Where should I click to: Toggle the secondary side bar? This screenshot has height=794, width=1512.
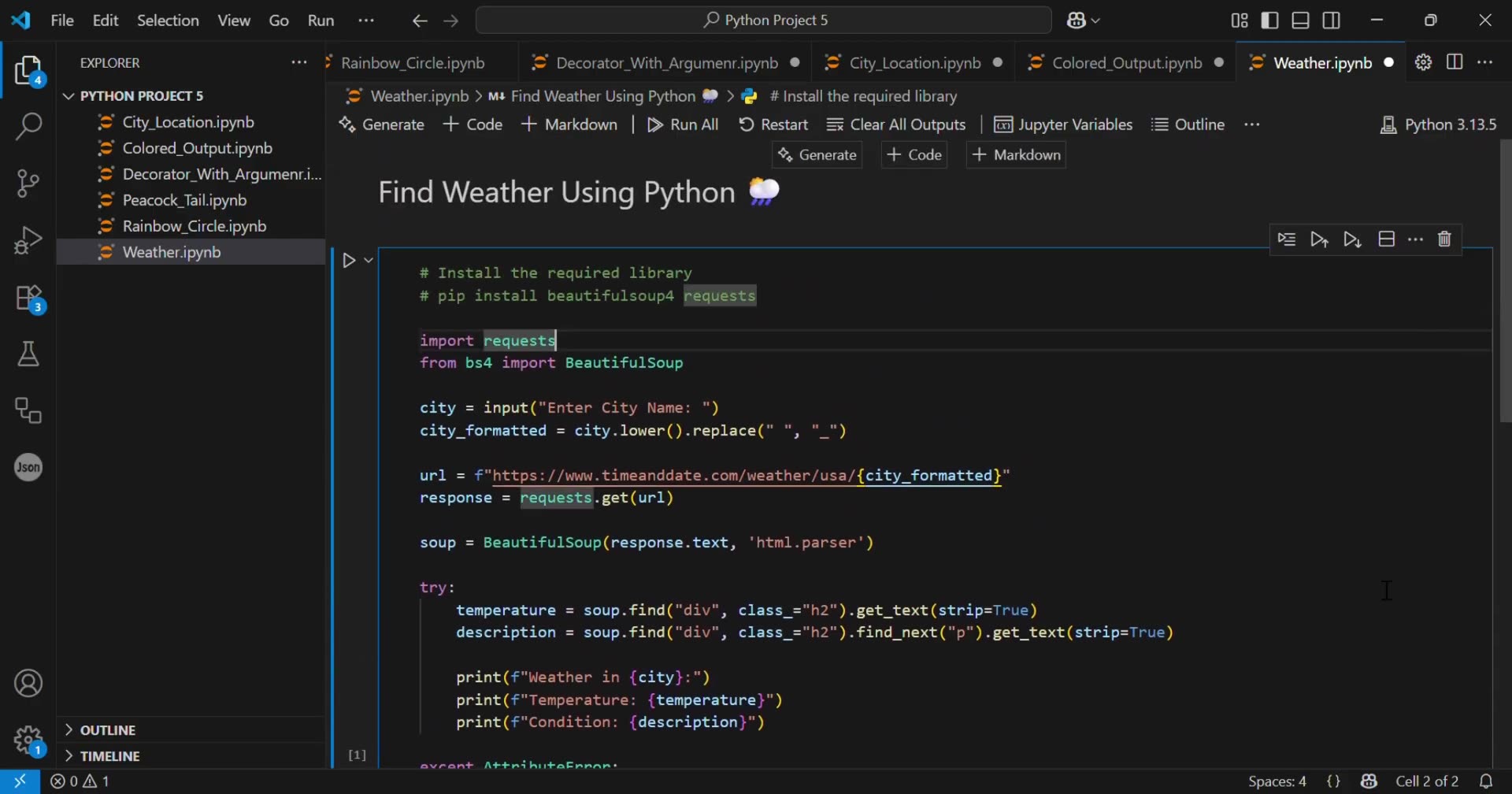click(1332, 20)
